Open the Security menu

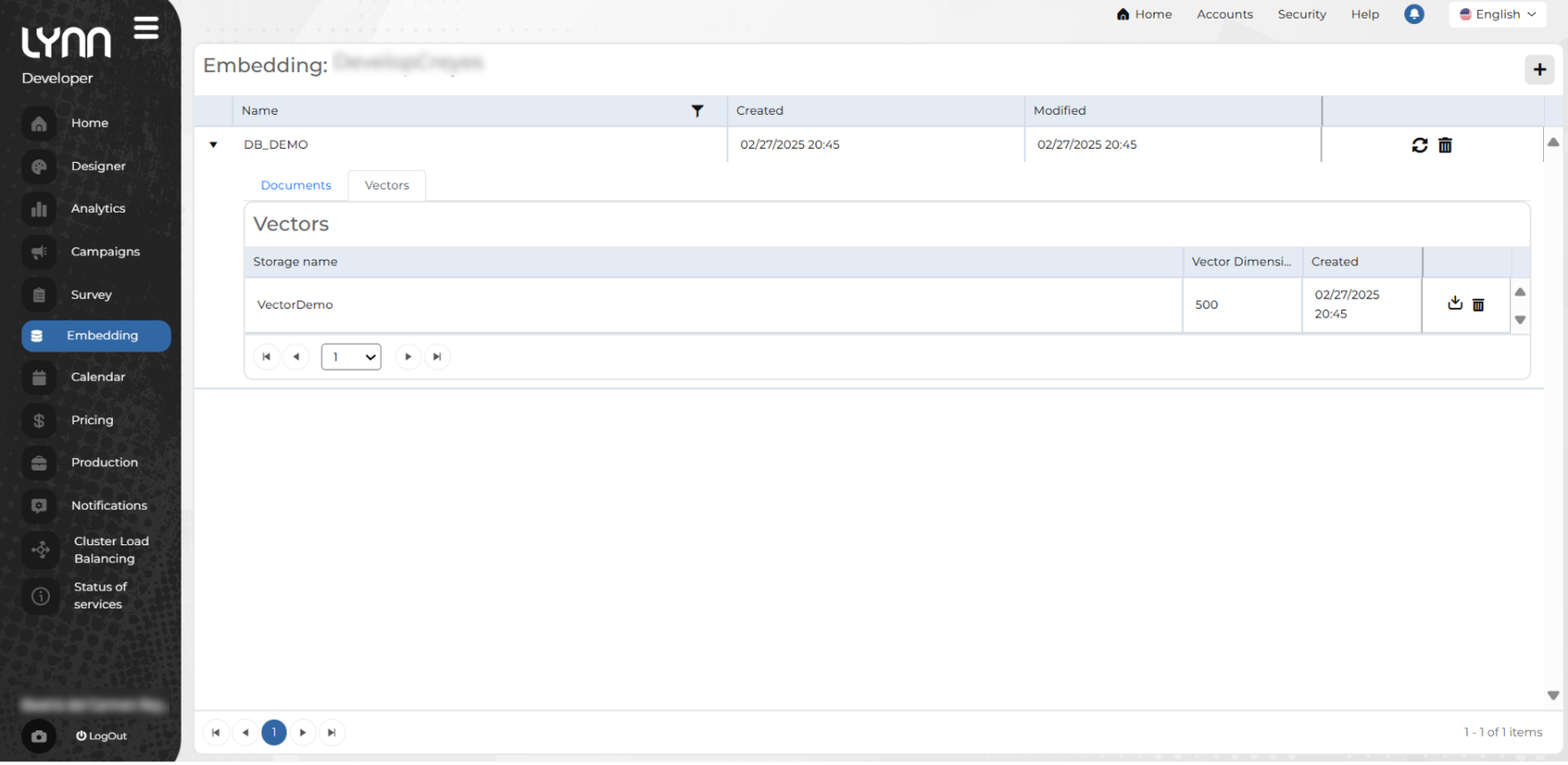coord(1302,14)
